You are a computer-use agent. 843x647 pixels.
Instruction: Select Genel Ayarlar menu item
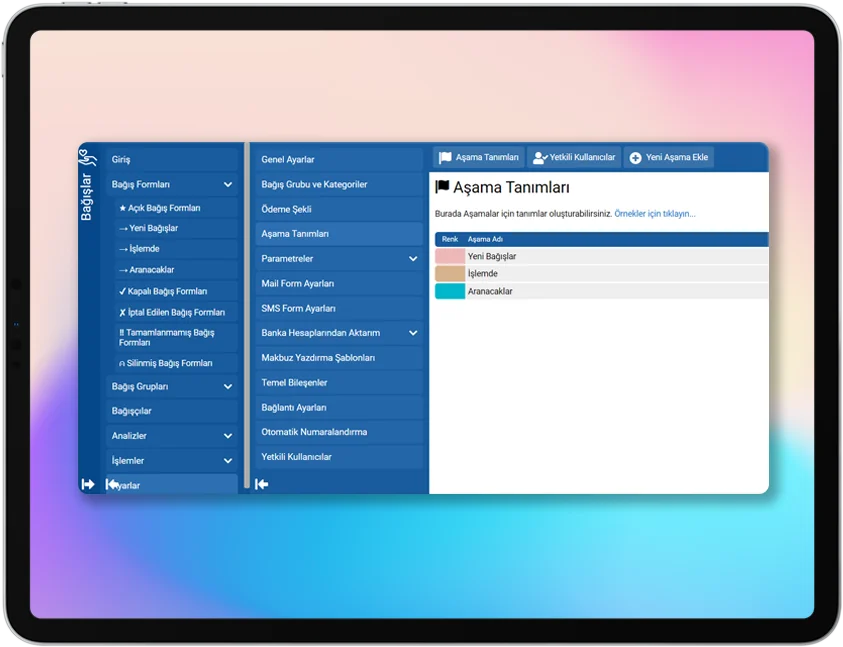tap(288, 160)
